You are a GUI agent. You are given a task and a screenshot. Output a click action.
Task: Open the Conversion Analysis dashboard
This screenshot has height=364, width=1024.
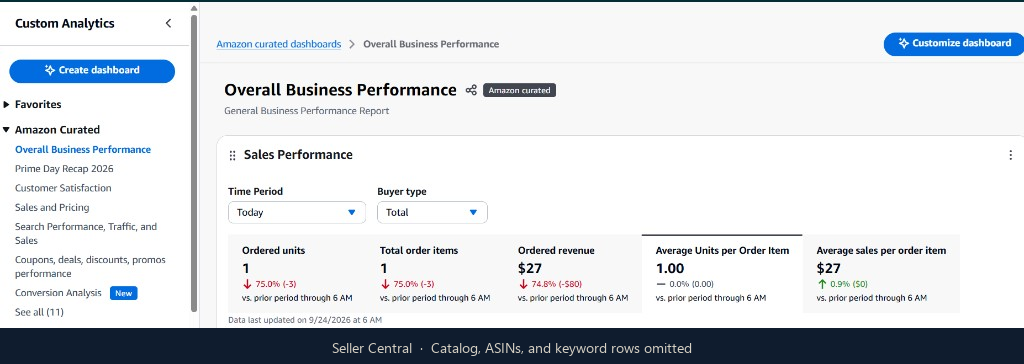coord(58,293)
